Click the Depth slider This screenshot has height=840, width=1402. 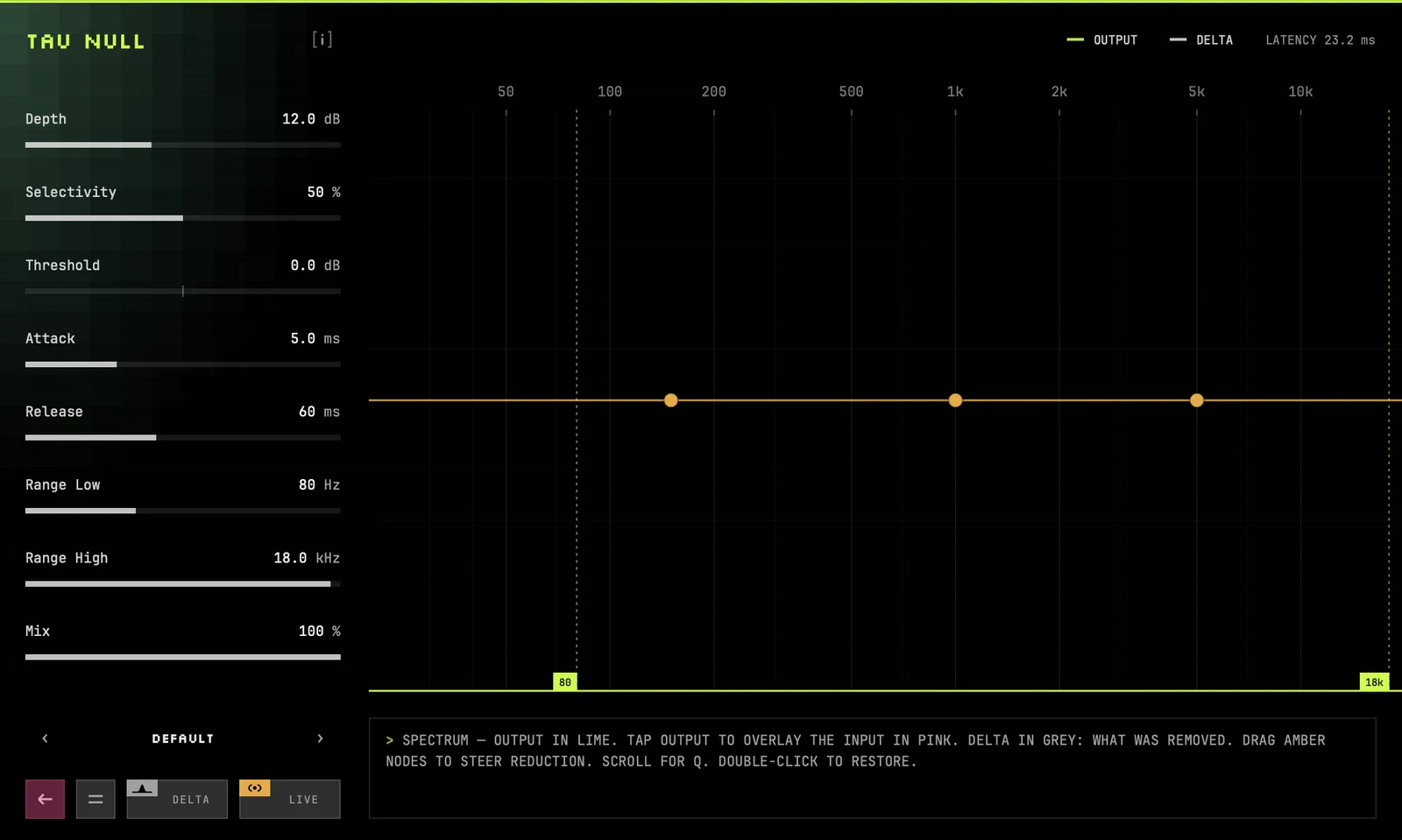pyautogui.click(x=183, y=145)
